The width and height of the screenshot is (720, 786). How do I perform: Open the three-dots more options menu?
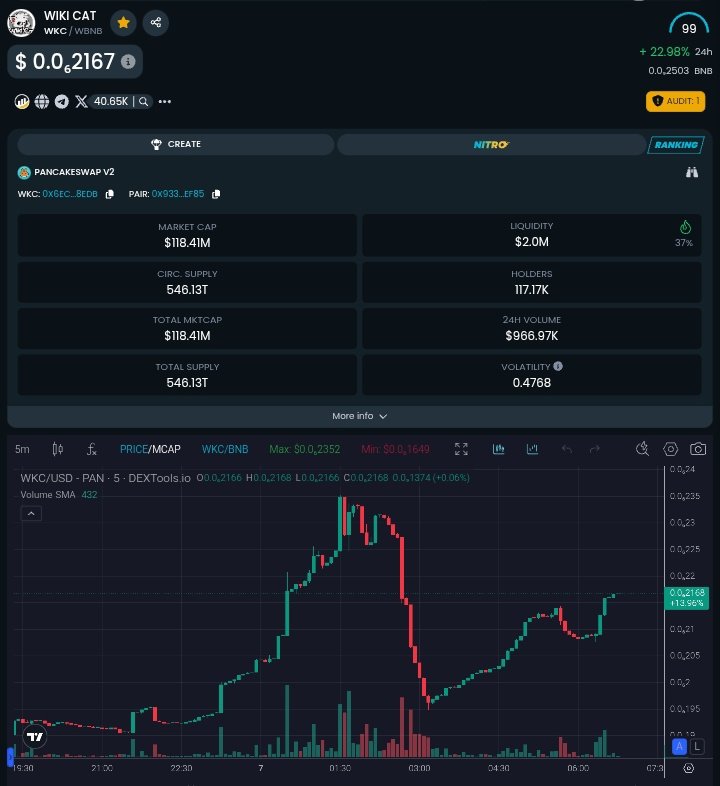pos(165,102)
